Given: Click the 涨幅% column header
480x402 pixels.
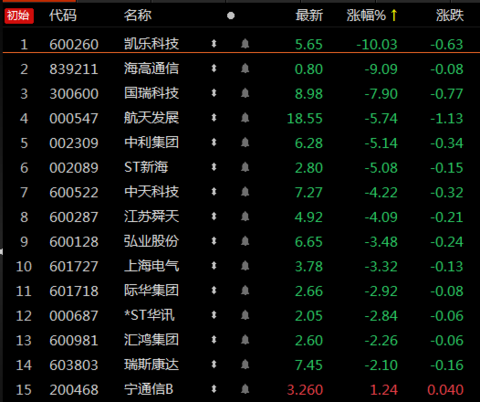Looking at the screenshot, I should coord(366,15).
